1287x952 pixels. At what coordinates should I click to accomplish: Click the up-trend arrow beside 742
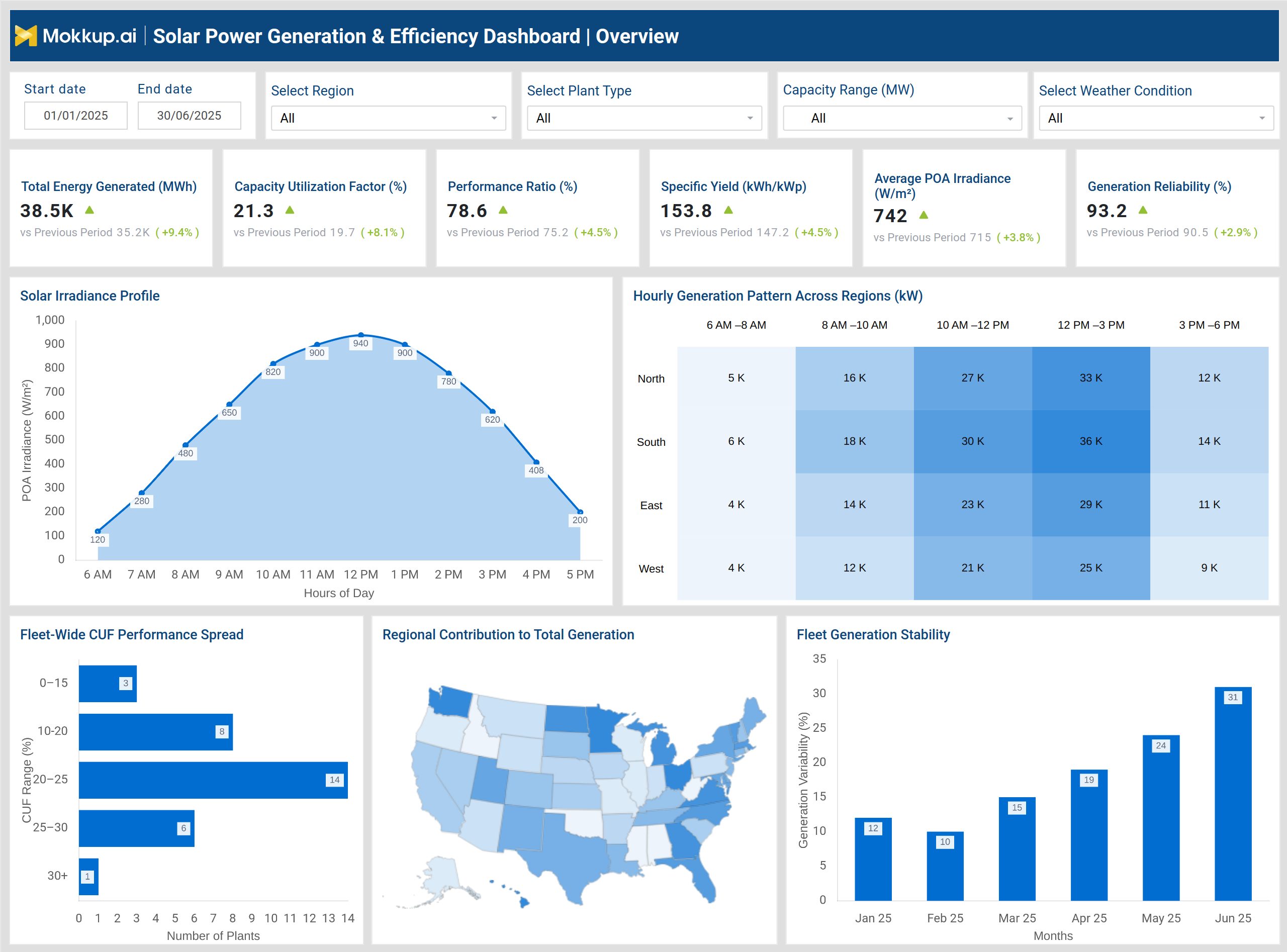click(x=924, y=215)
